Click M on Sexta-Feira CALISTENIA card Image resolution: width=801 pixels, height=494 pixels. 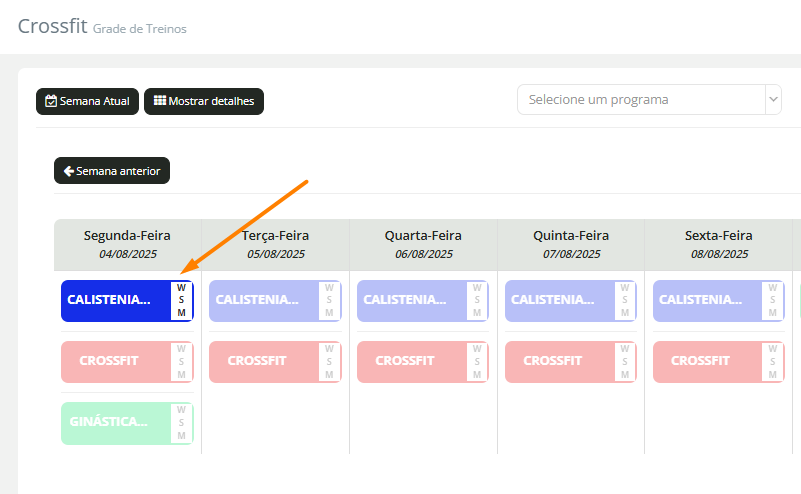[x=773, y=313]
